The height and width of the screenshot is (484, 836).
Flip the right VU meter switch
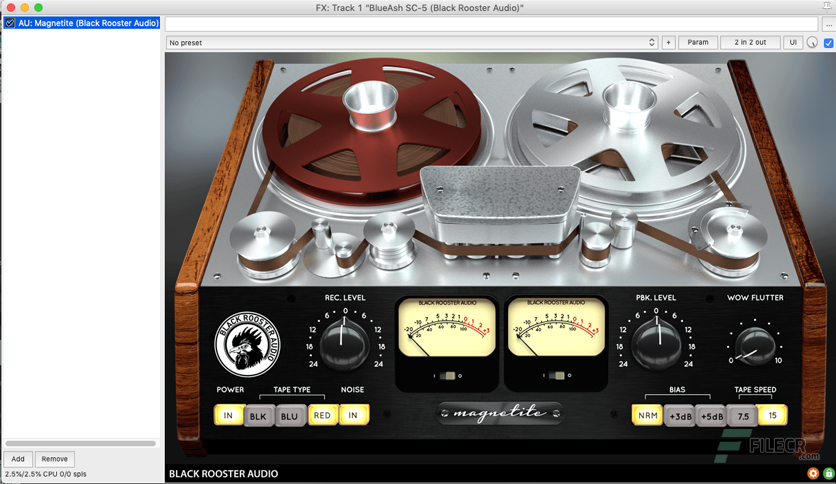click(556, 376)
